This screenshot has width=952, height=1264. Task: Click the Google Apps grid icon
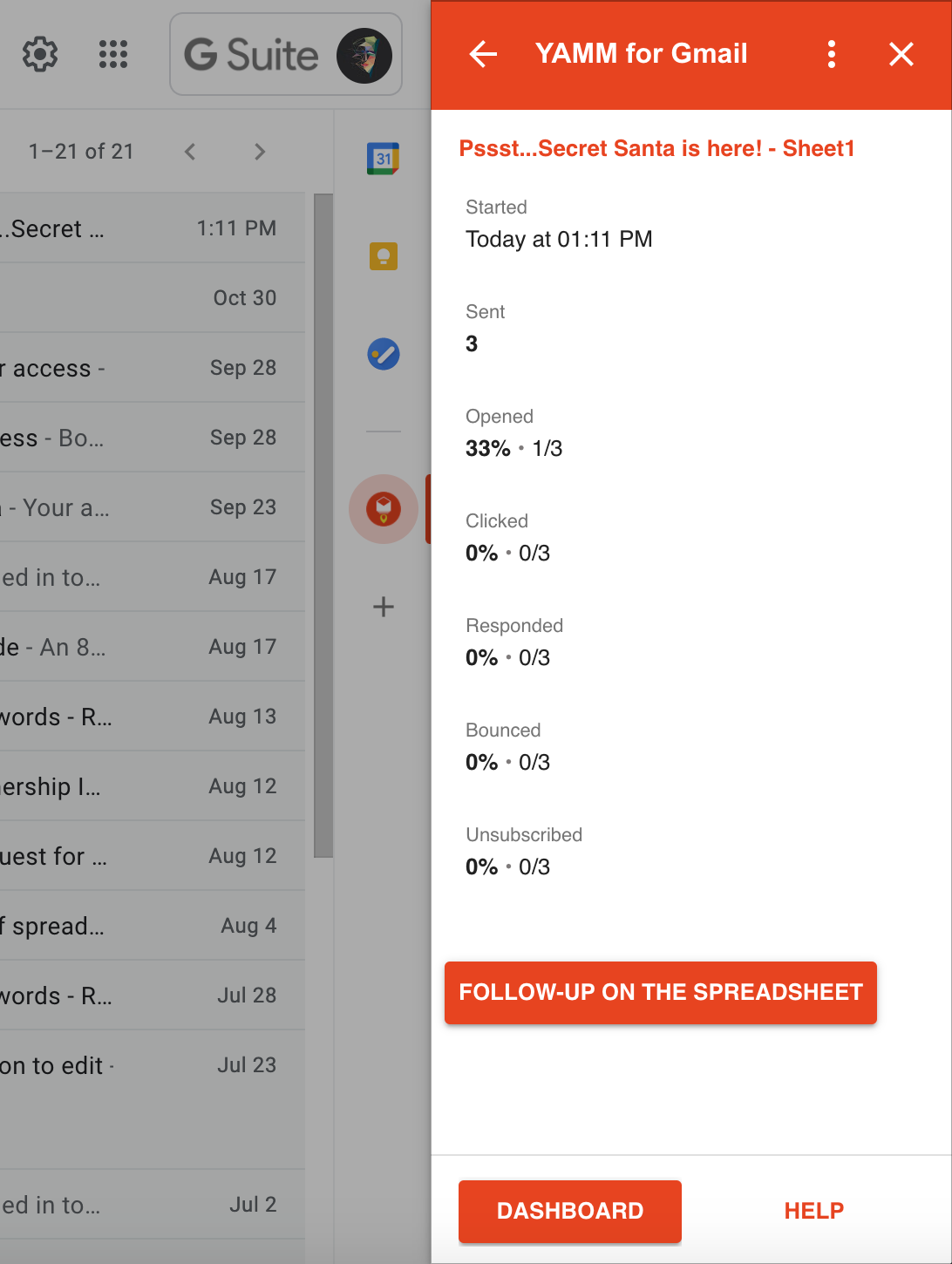tap(112, 54)
